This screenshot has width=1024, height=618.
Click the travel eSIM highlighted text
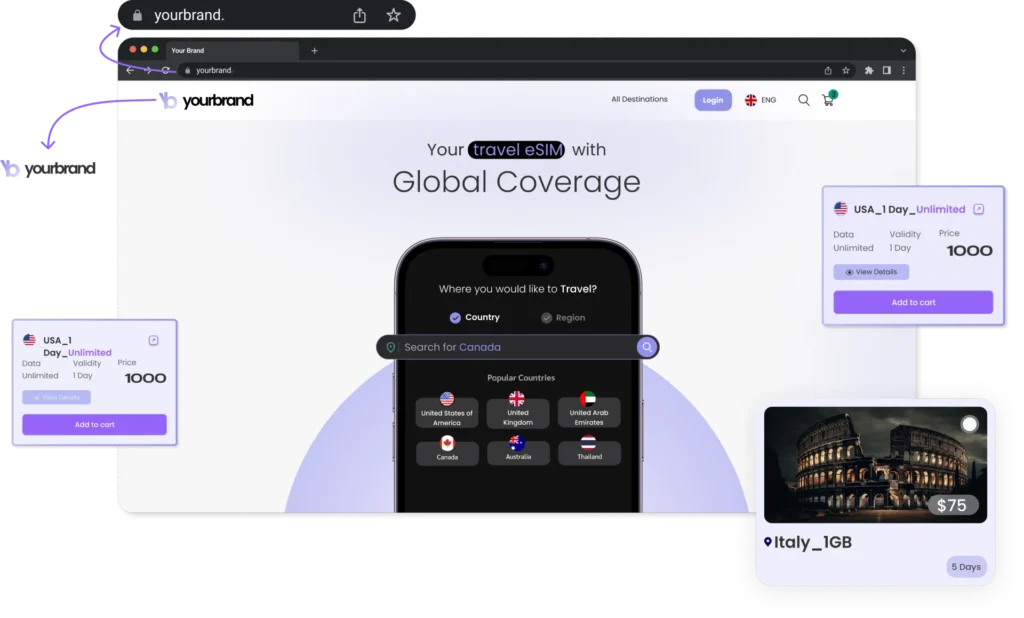(x=516, y=150)
